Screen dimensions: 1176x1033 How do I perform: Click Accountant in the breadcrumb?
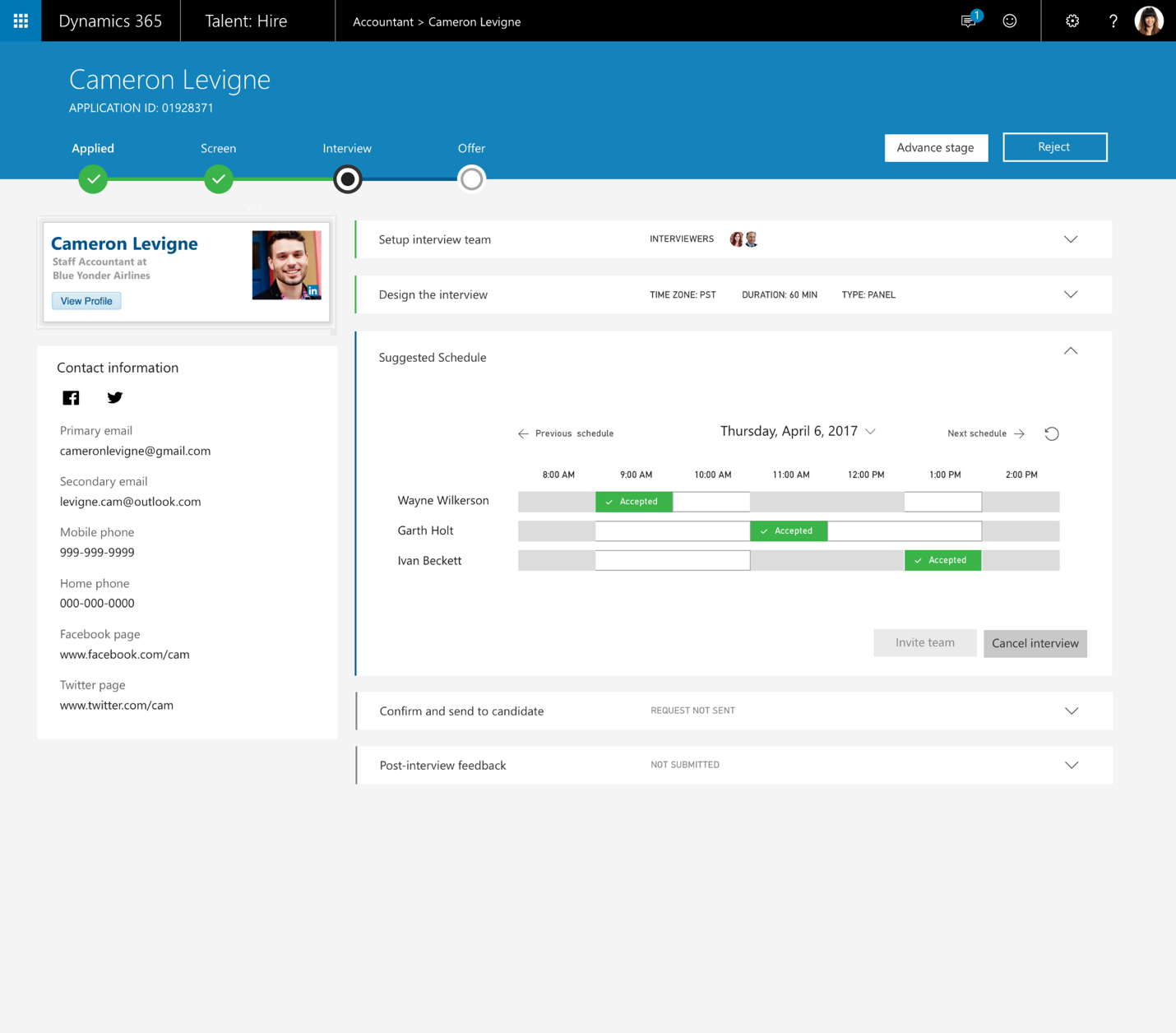coord(382,22)
